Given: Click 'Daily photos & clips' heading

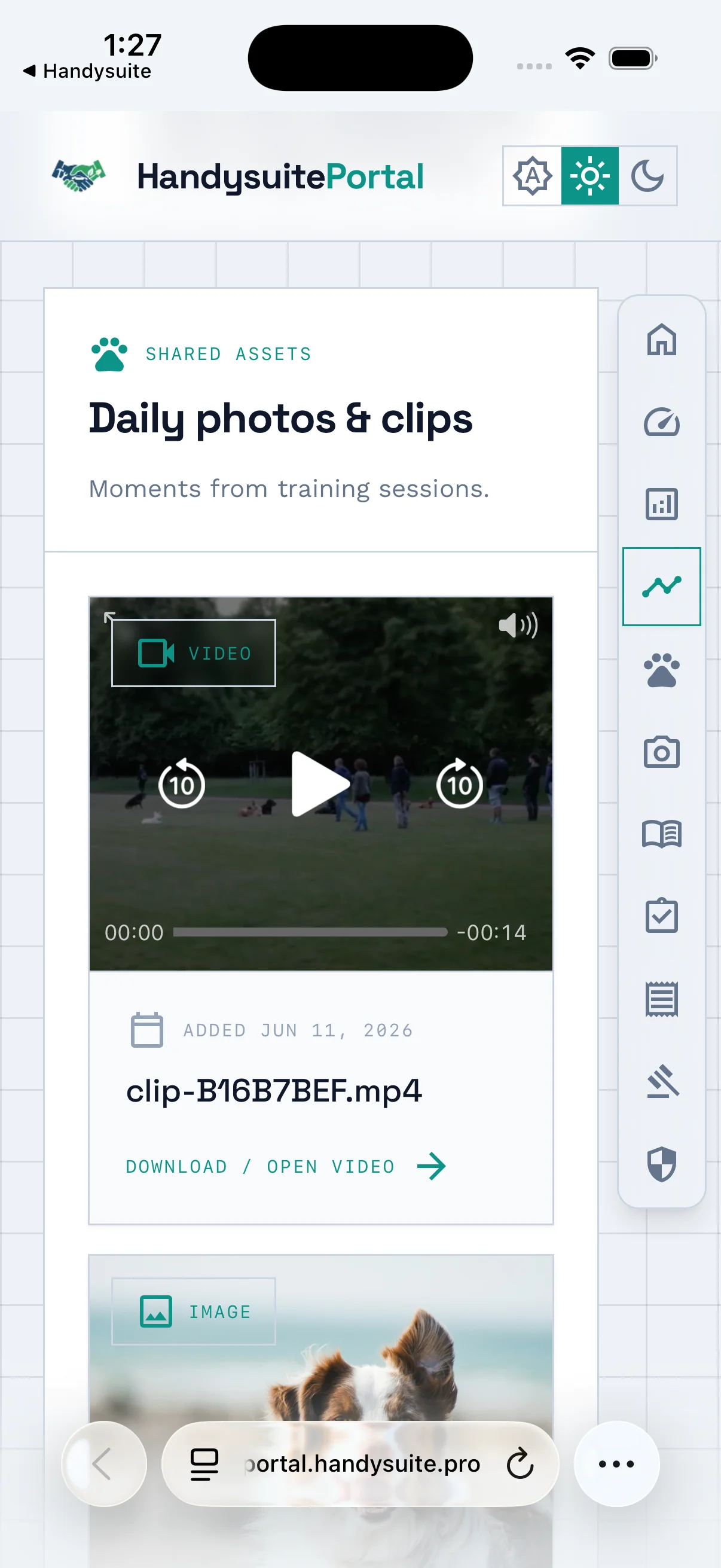Looking at the screenshot, I should tap(280, 419).
